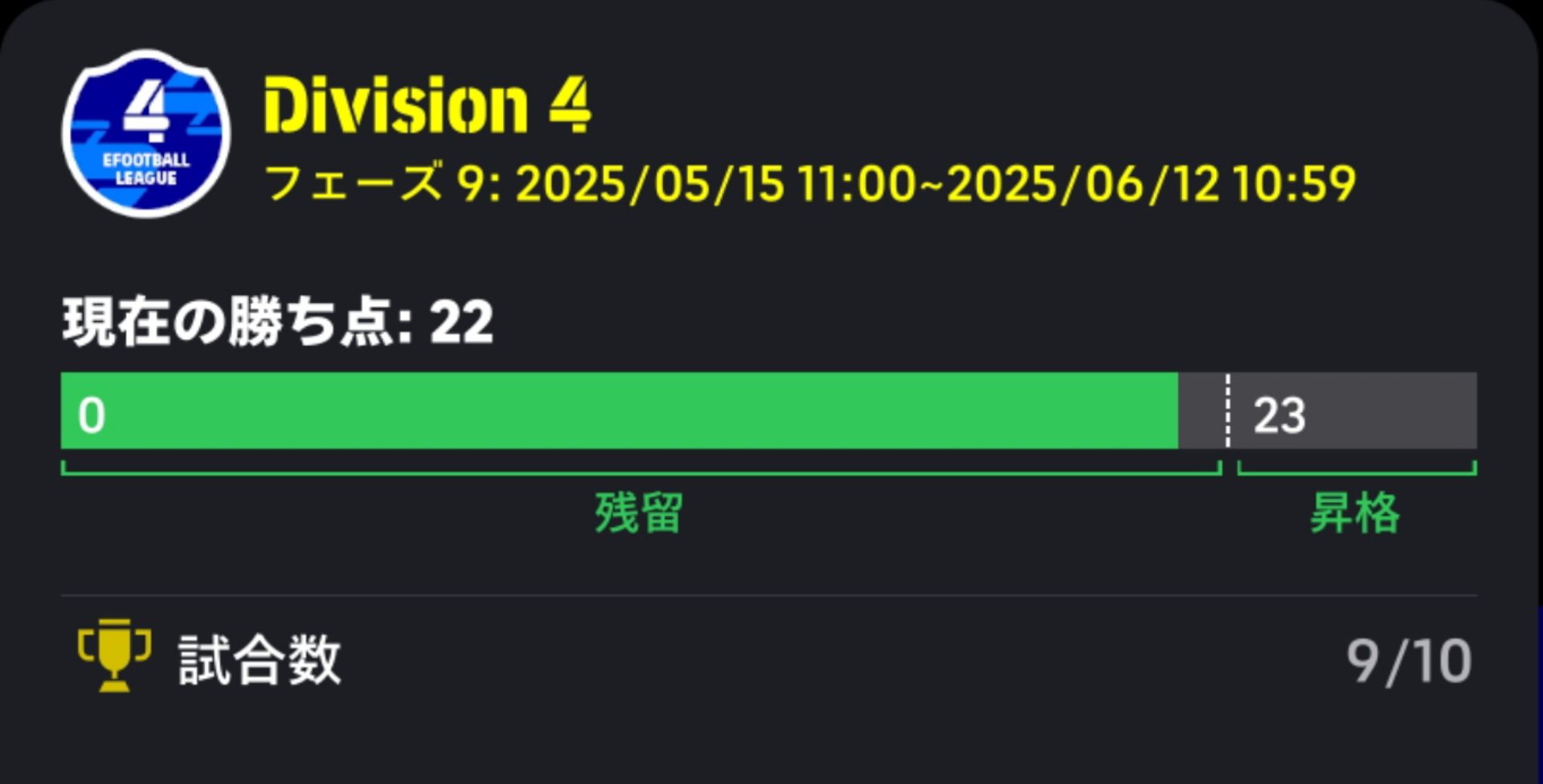Click the current points value 22
Screen dimensions: 1543x784
pyautogui.click(x=461, y=322)
